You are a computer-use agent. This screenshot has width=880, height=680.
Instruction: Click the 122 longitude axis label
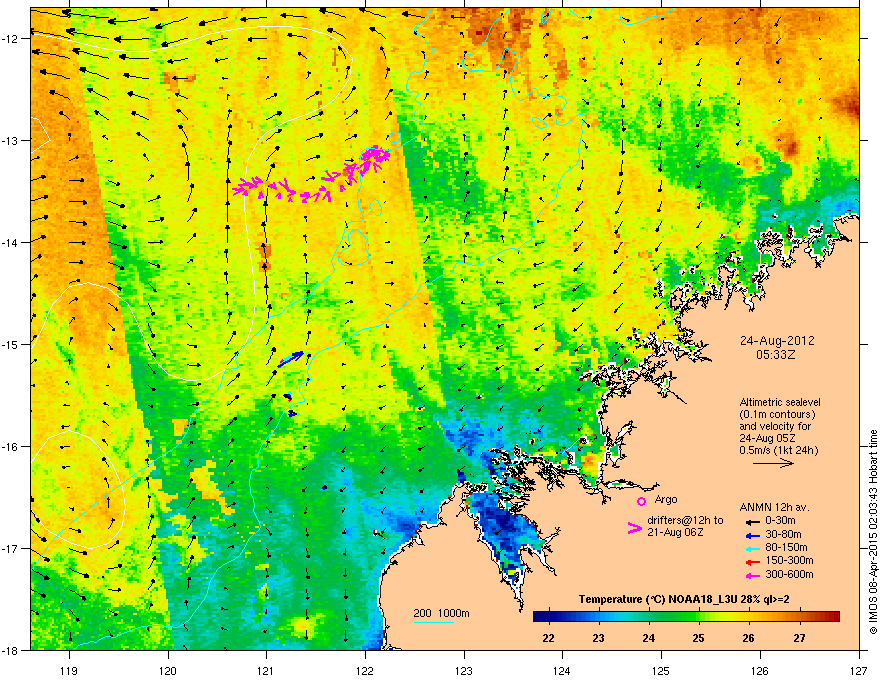[x=365, y=670]
